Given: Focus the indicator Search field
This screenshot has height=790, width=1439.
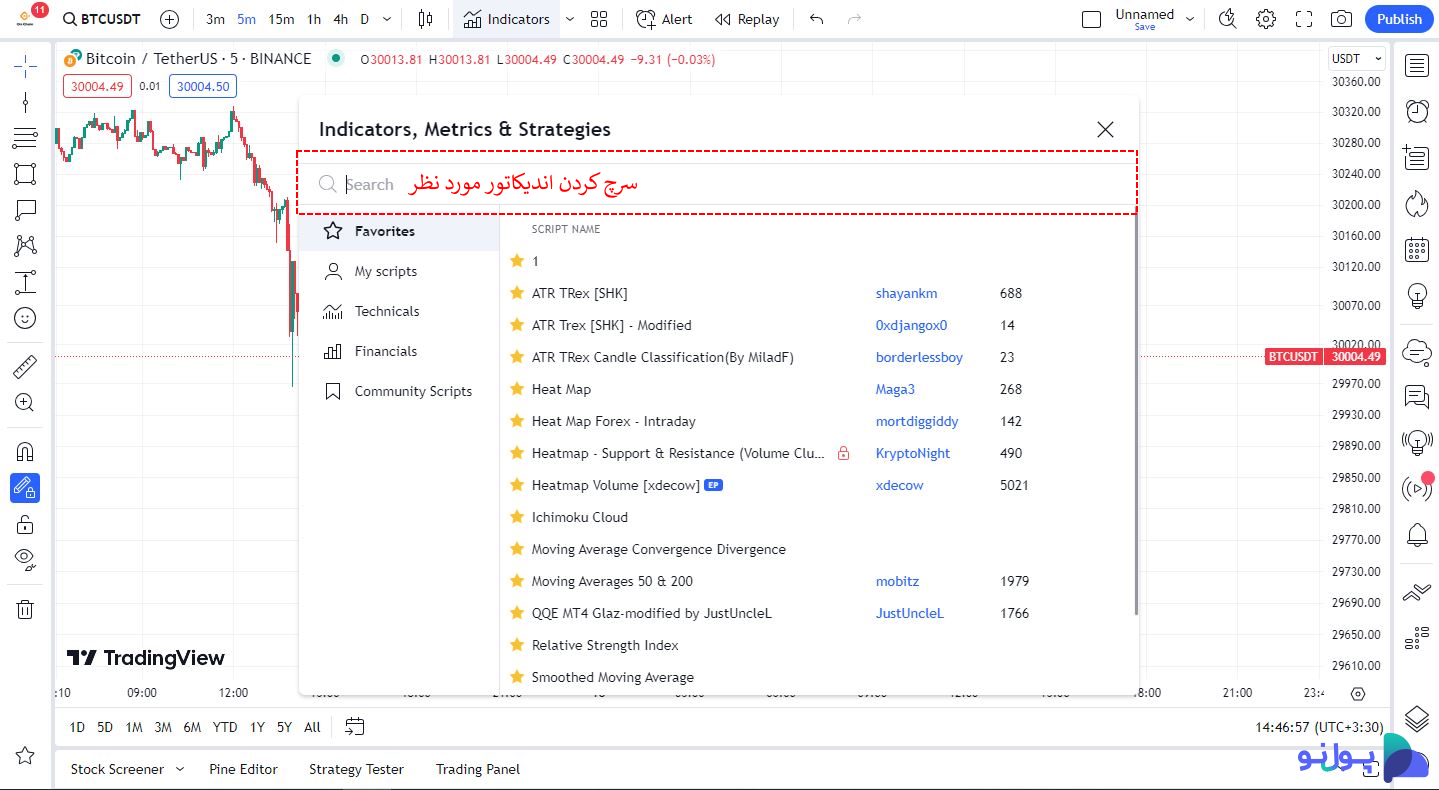Looking at the screenshot, I should (x=717, y=184).
